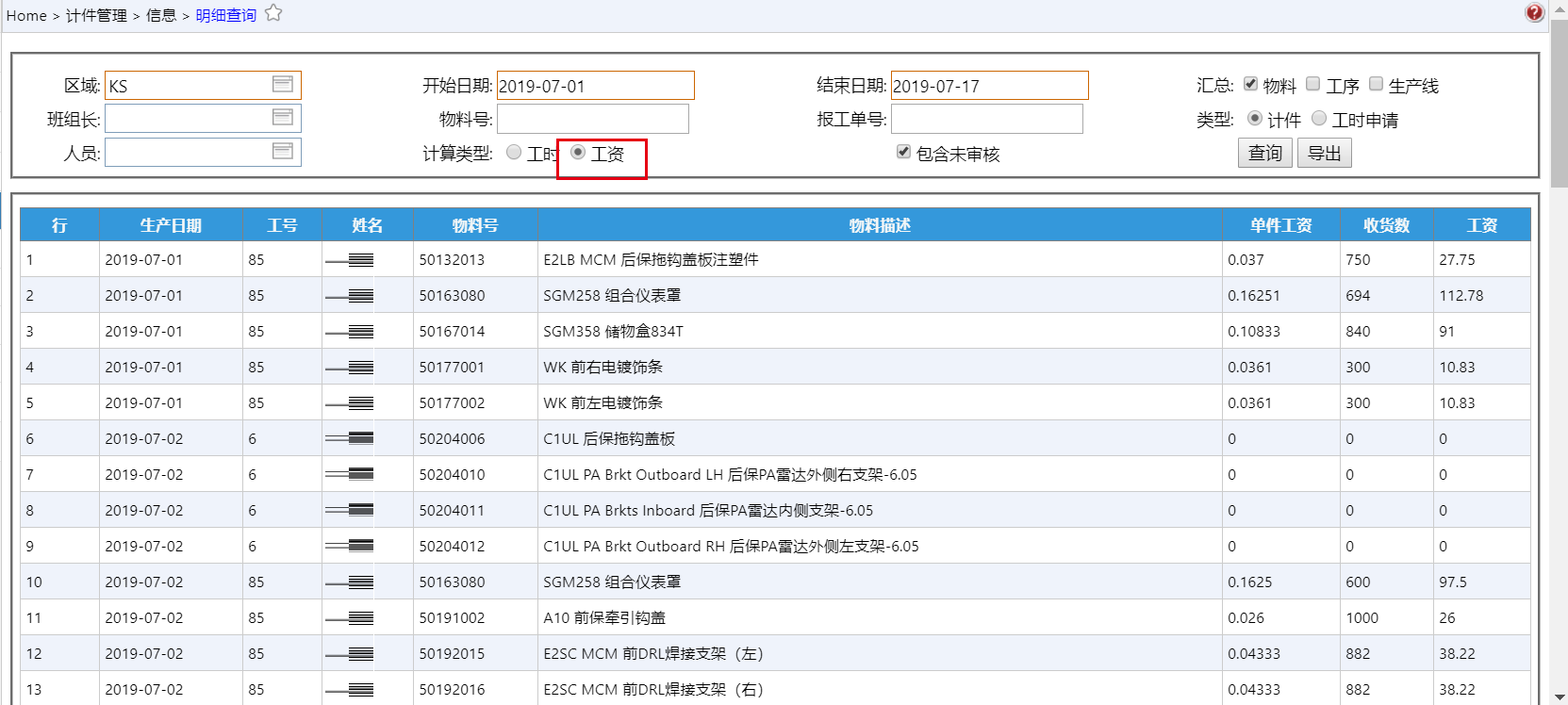The width and height of the screenshot is (1568, 705).
Task: Open the 区域 KS lookup picker icon
Action: click(283, 85)
